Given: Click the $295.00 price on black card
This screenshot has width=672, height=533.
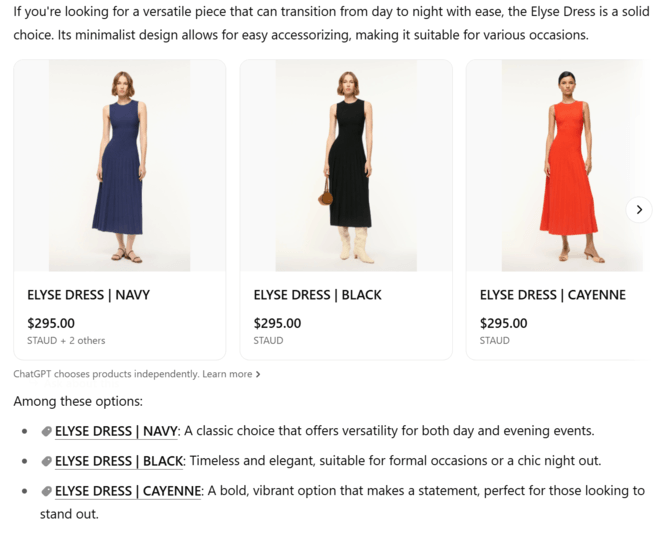Looking at the screenshot, I should click(277, 323).
